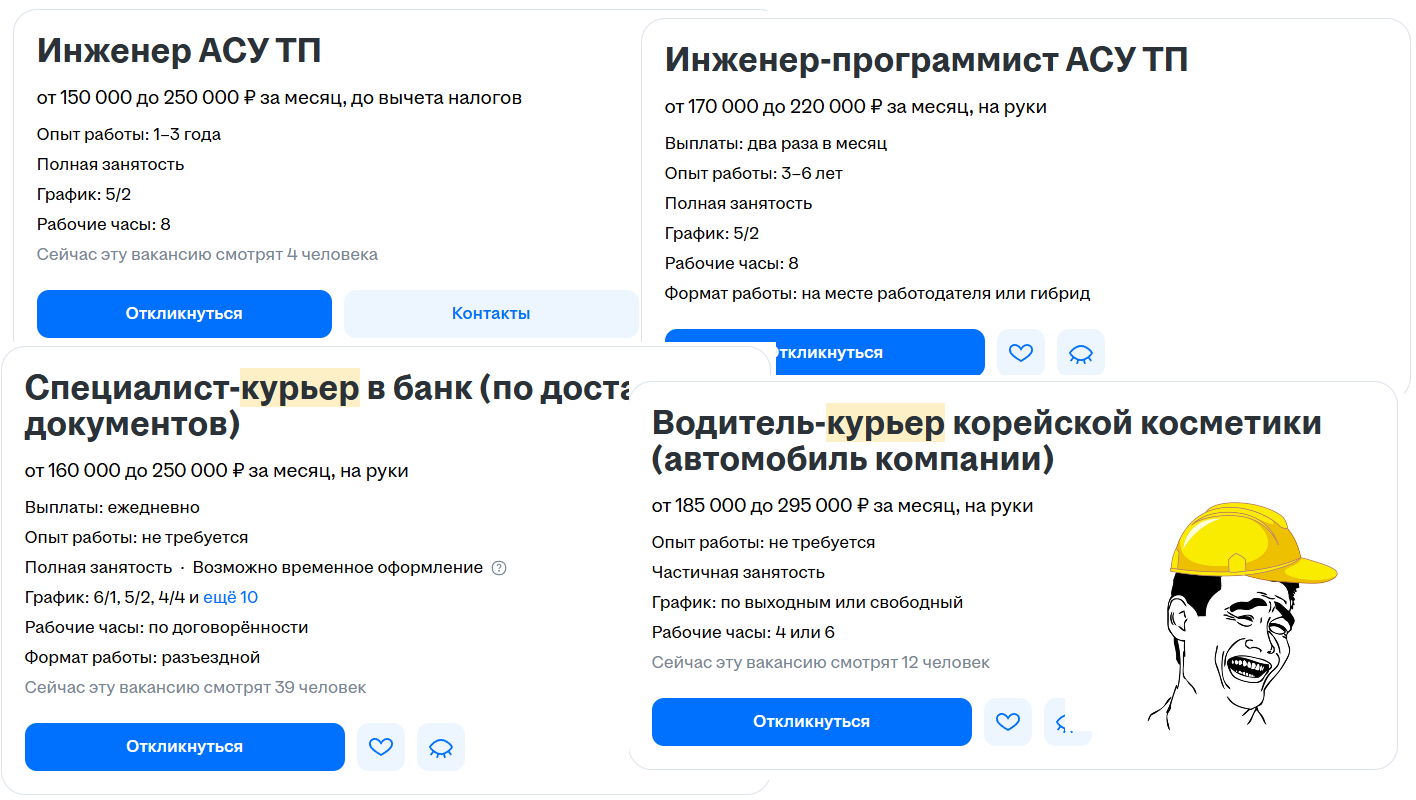Click the salary line 'от 185 000 до 295 000'

(x=843, y=506)
